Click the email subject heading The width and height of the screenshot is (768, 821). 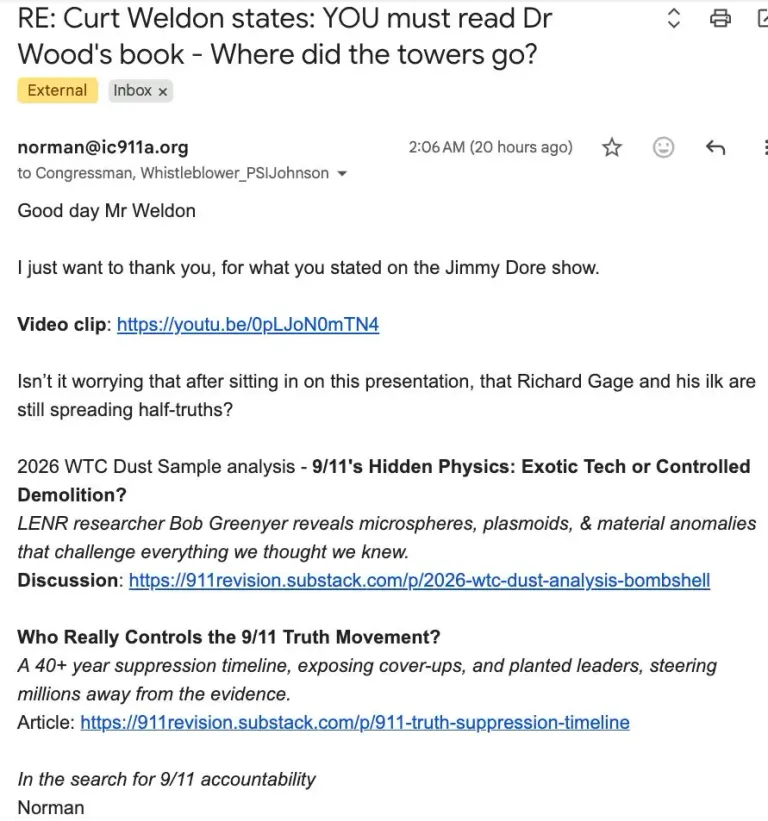tap(284, 36)
